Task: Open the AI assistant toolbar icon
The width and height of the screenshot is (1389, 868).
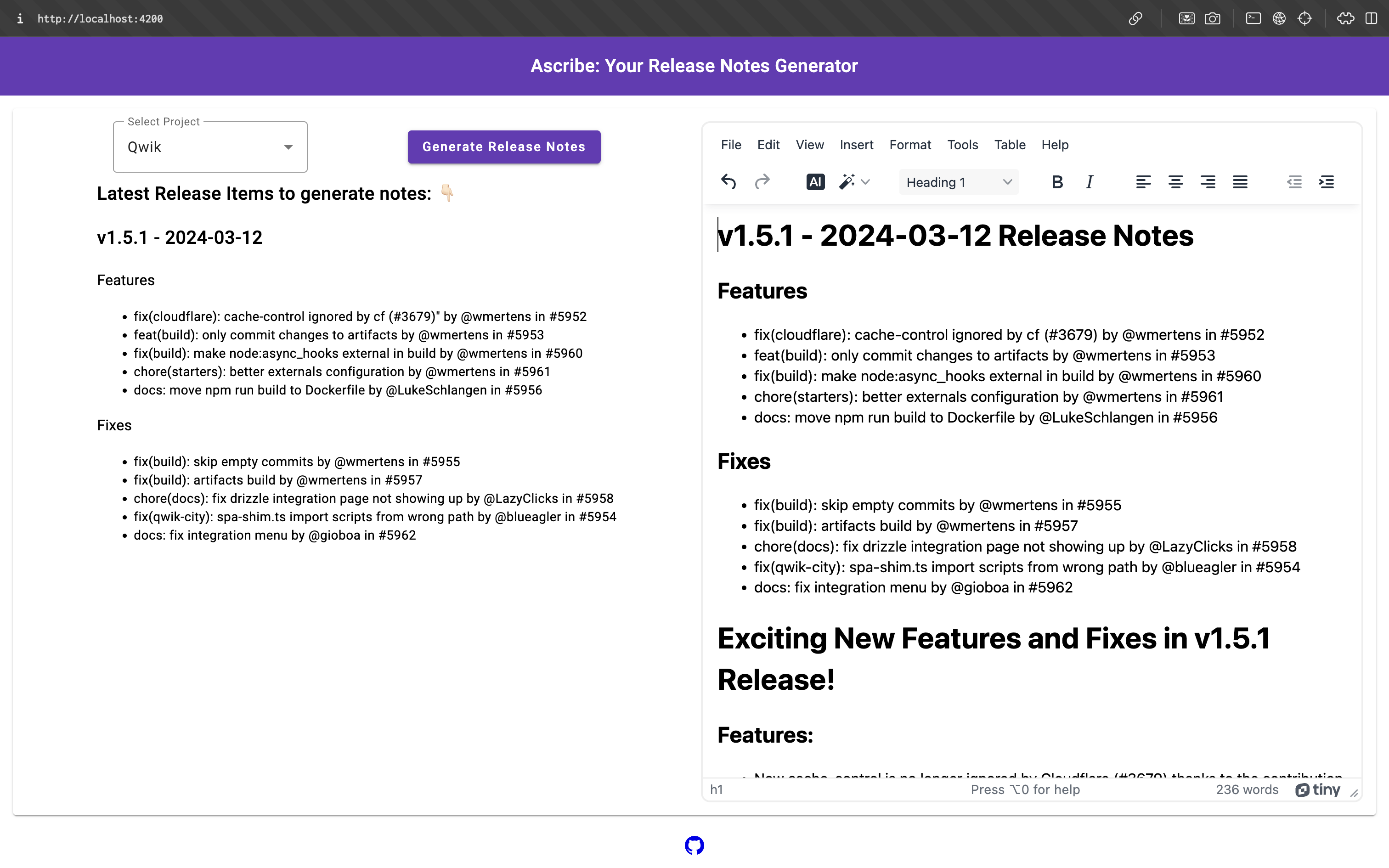Action: [815, 182]
